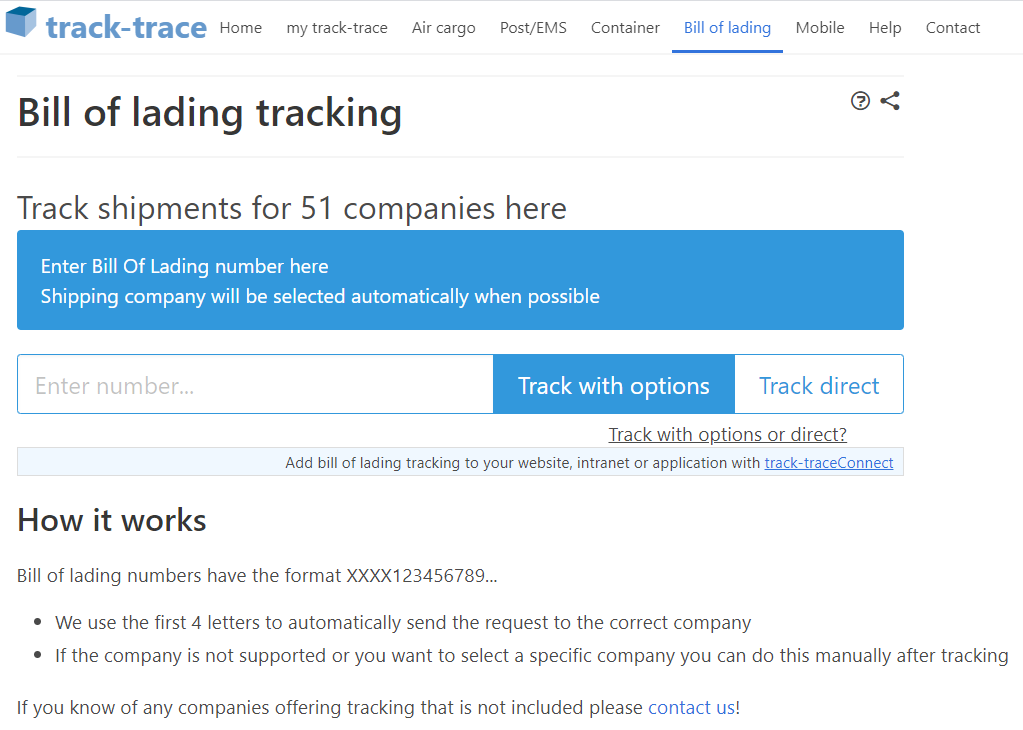
Task: Open the Post/EMS menu item
Action: (533, 27)
